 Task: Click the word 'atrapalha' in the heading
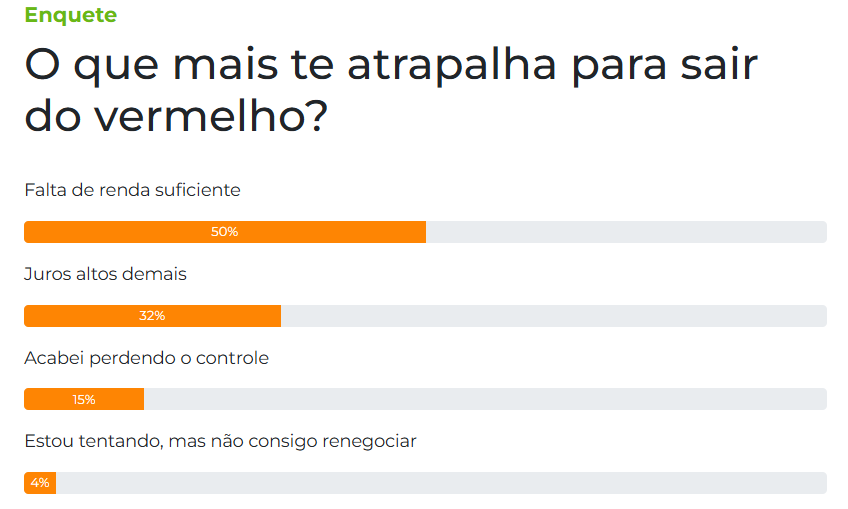pyautogui.click(x=452, y=66)
